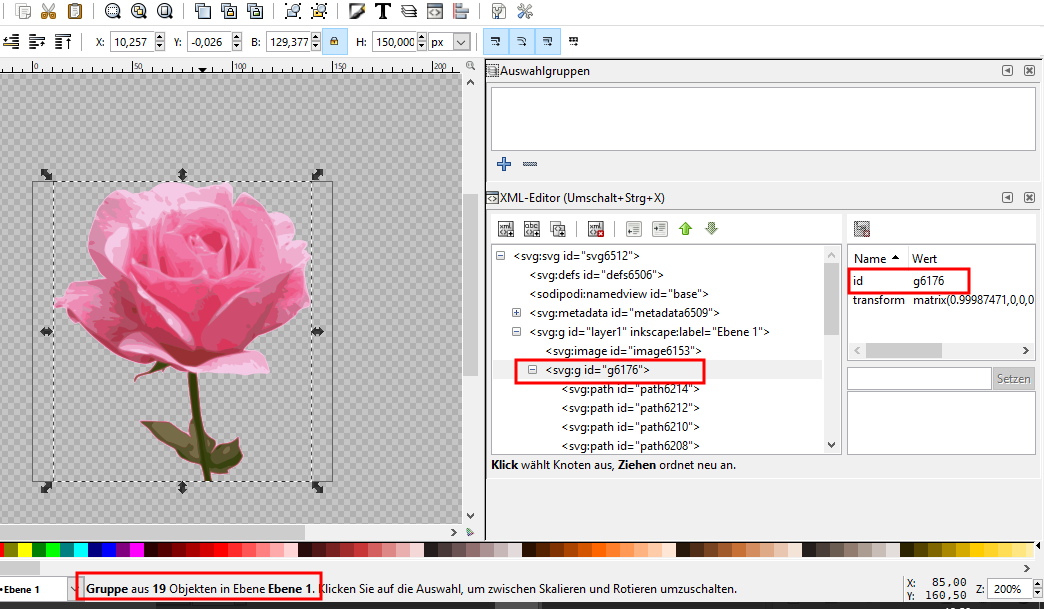Delete attribute icon in attribute panel
This screenshot has height=609, width=1044.
click(x=862, y=229)
